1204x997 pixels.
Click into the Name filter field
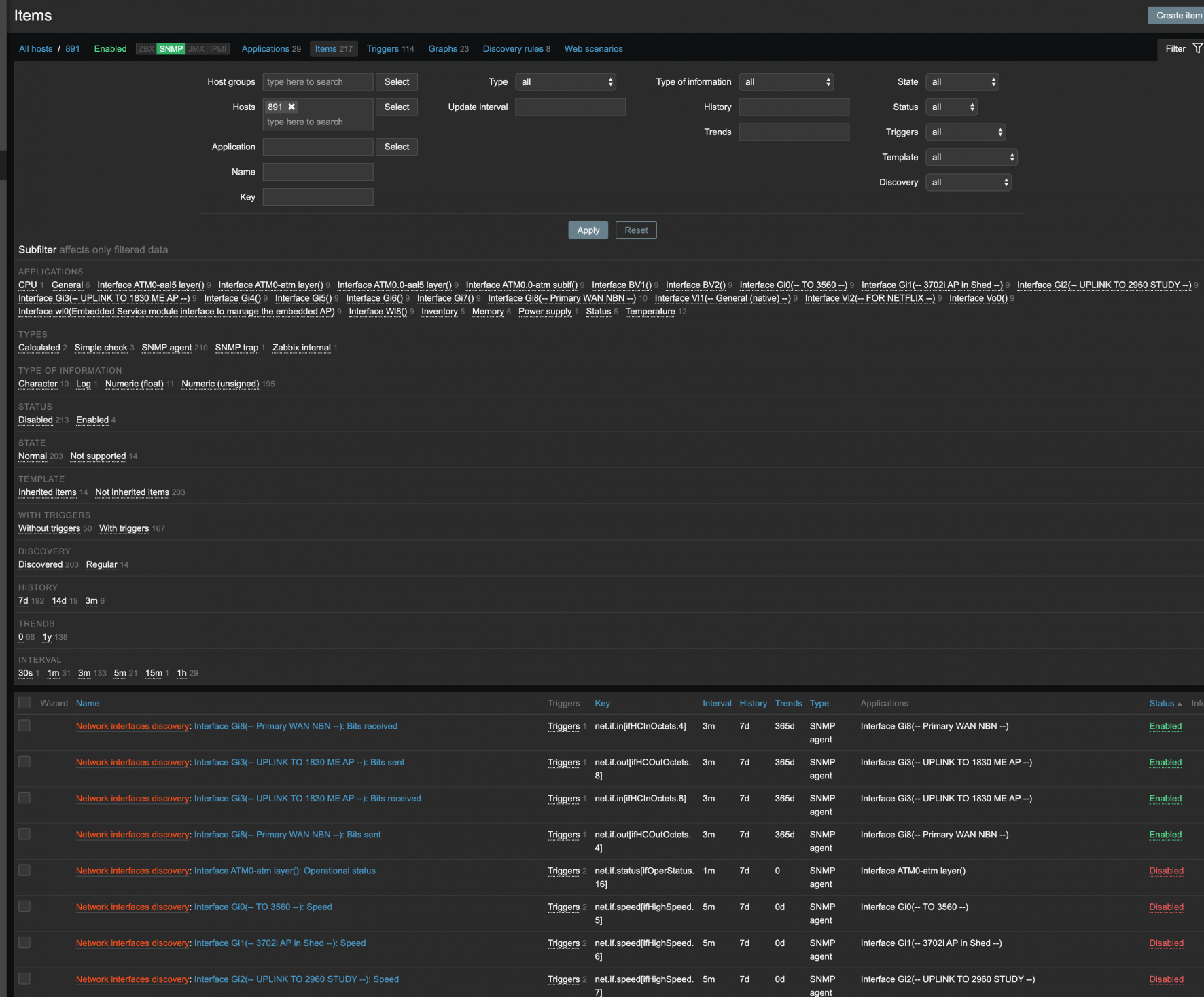click(318, 172)
